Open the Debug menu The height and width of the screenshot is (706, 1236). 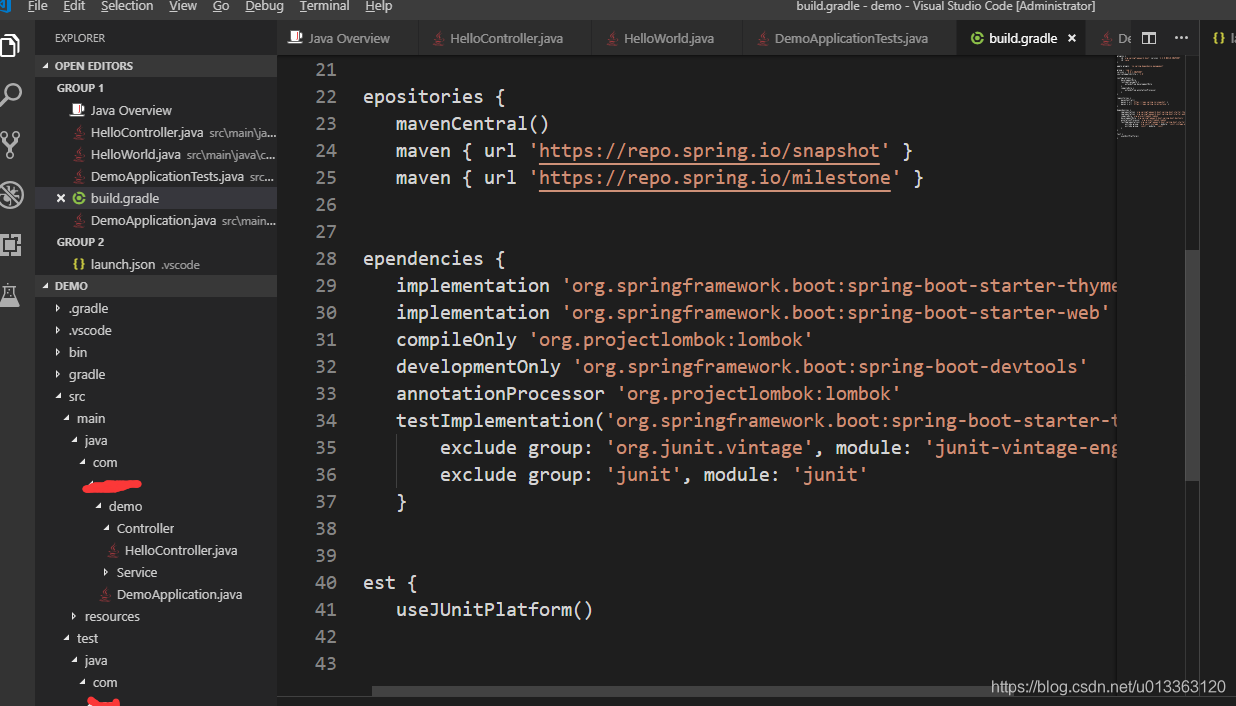coord(265,6)
